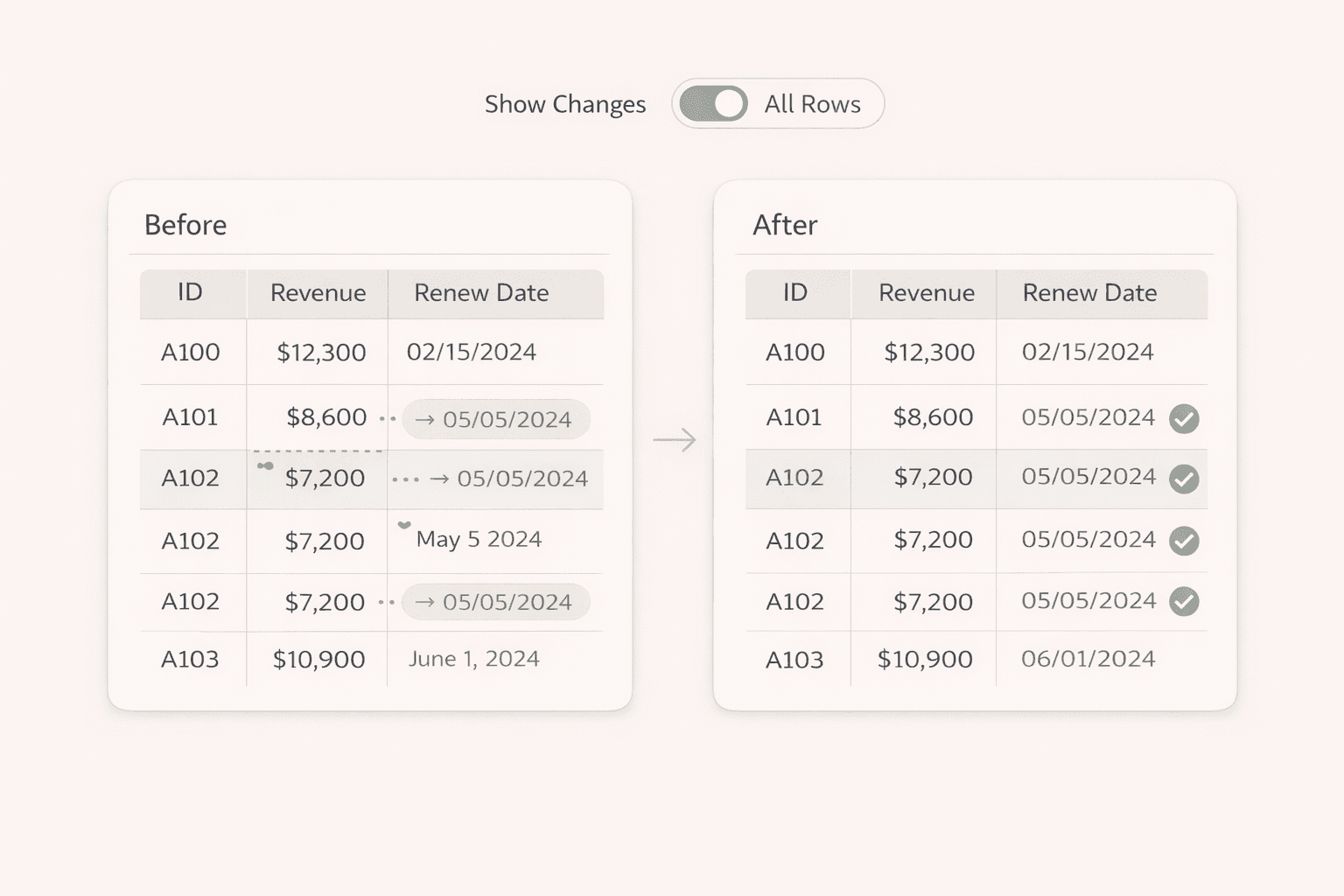Image resolution: width=1344 pixels, height=896 pixels.
Task: Click $8,600 in the Before table
Action: 326,417
